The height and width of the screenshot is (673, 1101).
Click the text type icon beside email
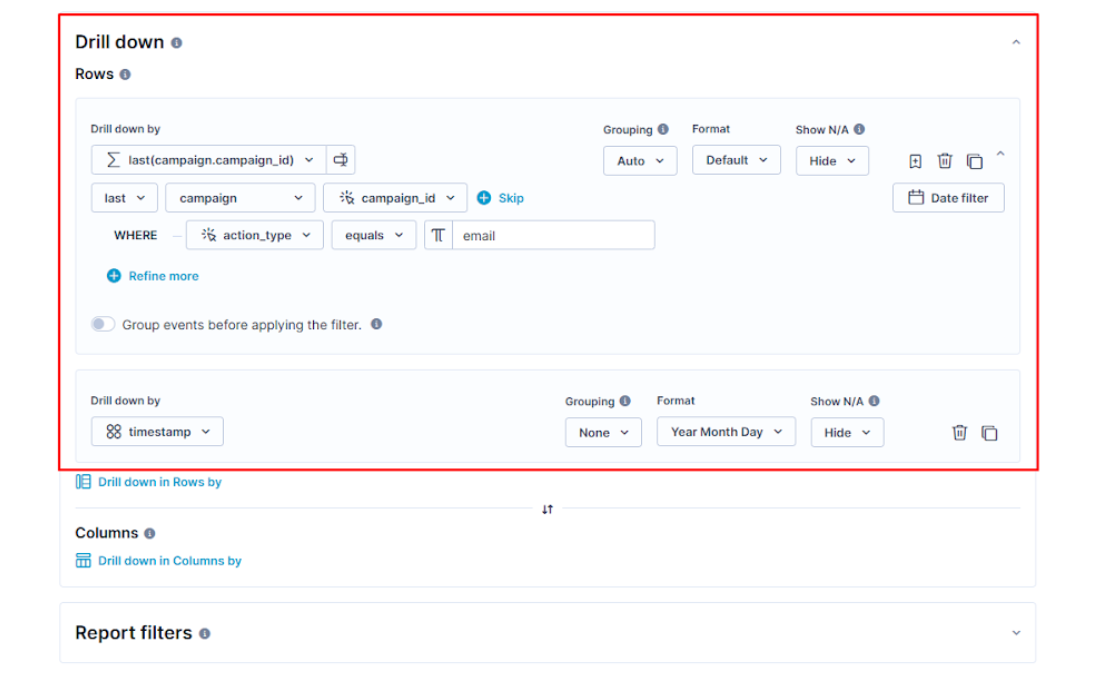[x=438, y=236]
